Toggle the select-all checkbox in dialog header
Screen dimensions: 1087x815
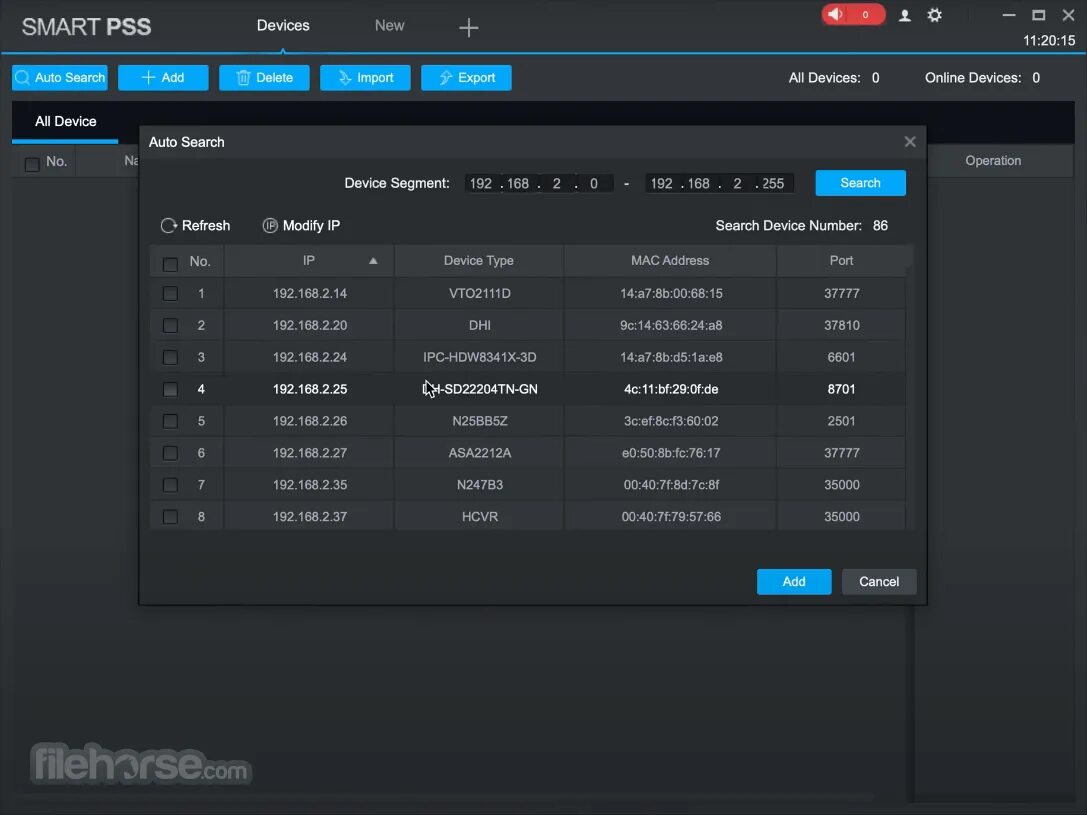tap(170, 265)
